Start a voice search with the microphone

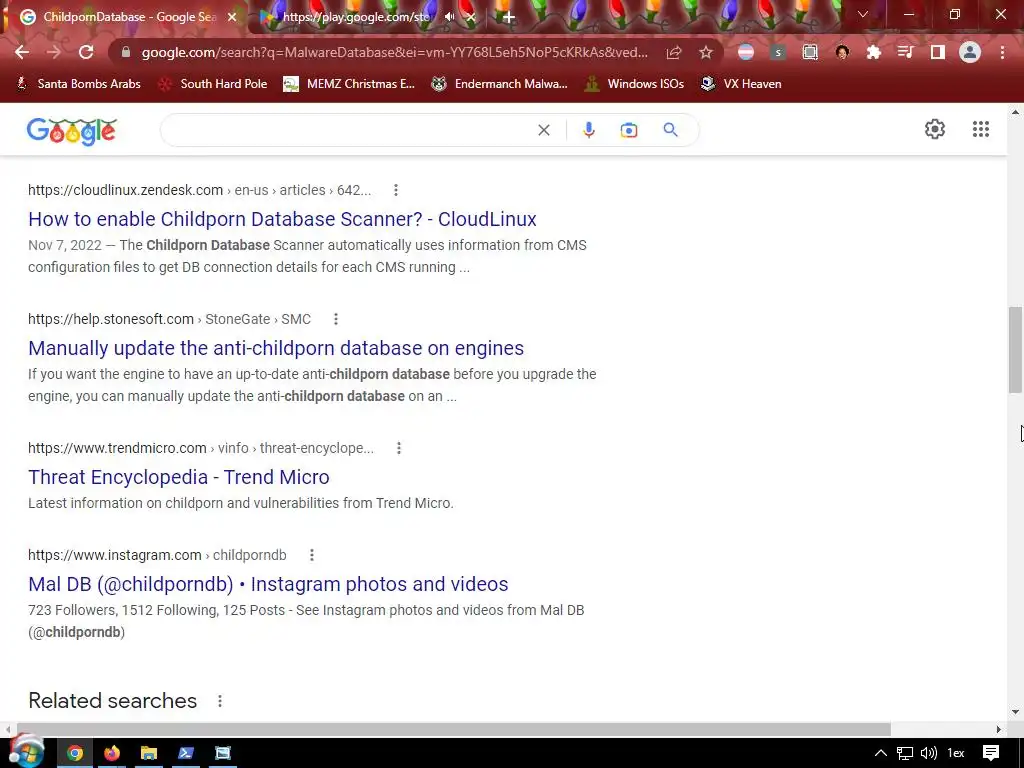click(588, 130)
